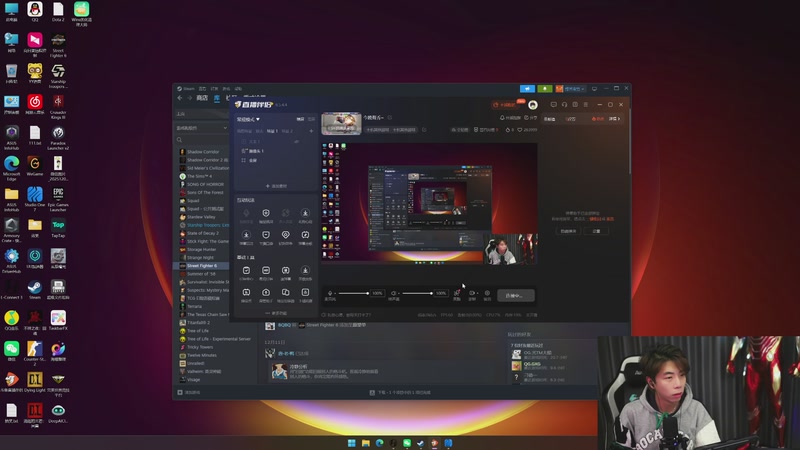
Task: Click the chat message icon in streaming app header
Action: tap(554, 105)
